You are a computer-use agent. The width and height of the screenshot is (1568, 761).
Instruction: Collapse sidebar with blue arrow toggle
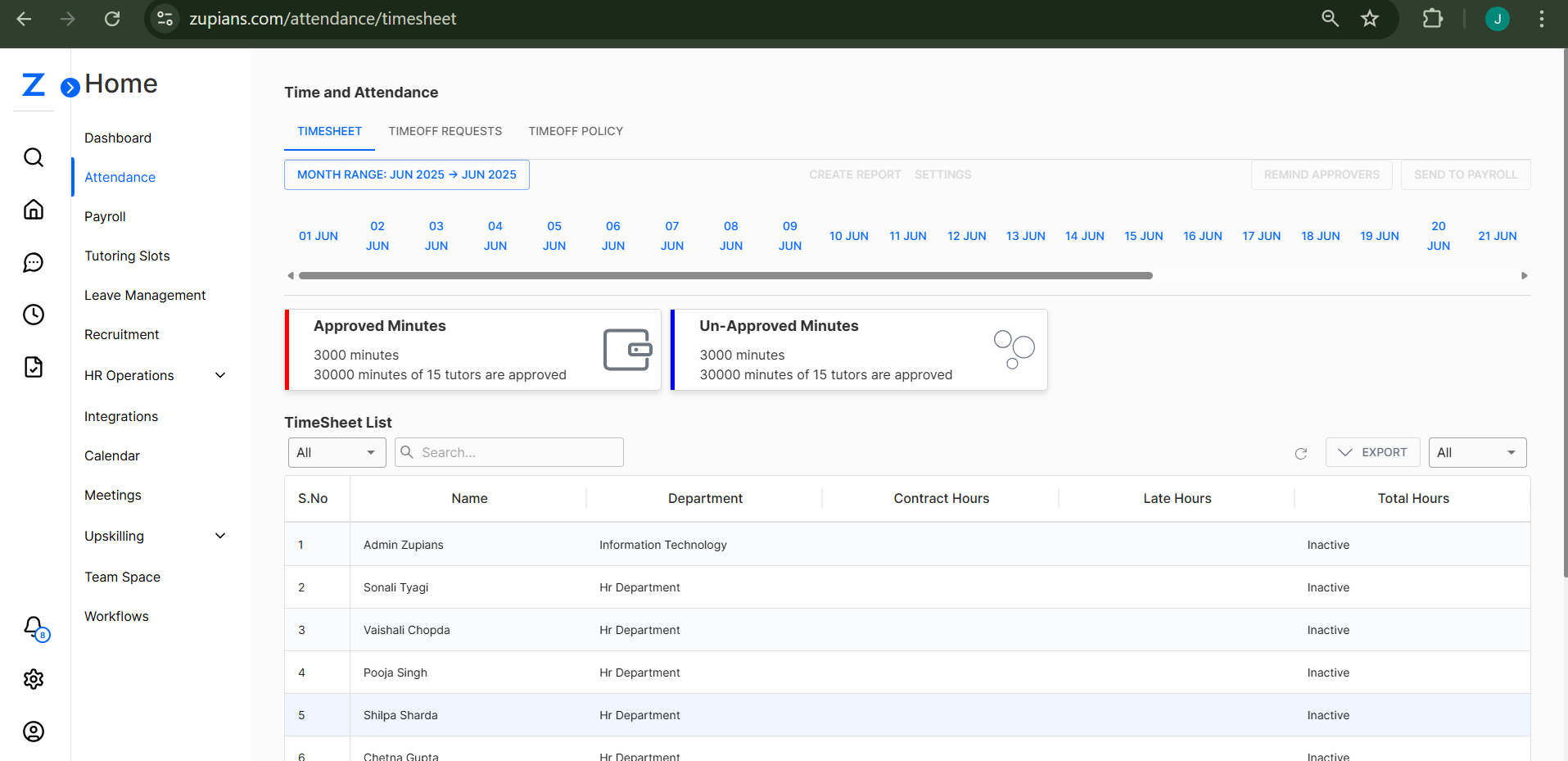(70, 87)
